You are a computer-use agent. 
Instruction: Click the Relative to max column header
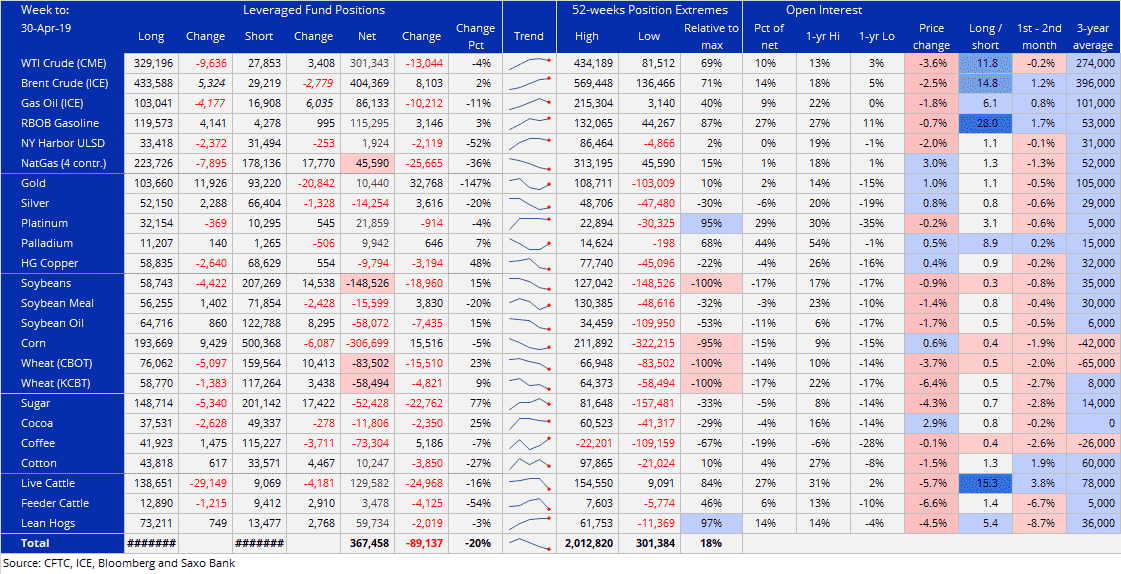pos(711,36)
